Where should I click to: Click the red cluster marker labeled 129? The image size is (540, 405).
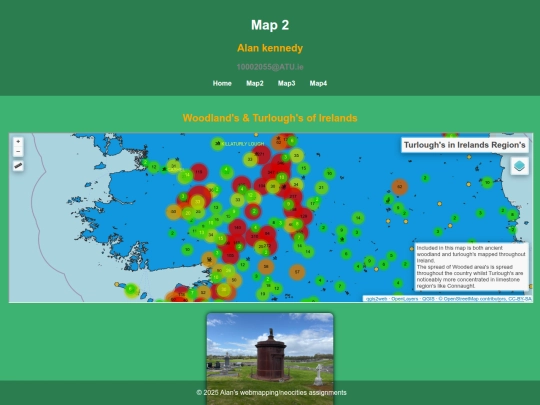(303, 216)
